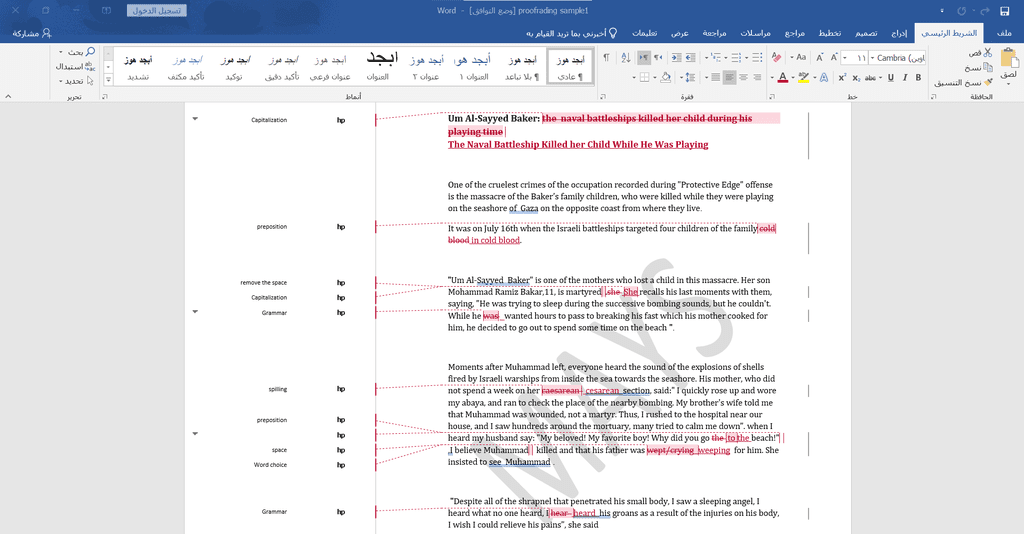Open the Cambria font name dropdown
The height and width of the screenshot is (534, 1024).
click(x=872, y=57)
